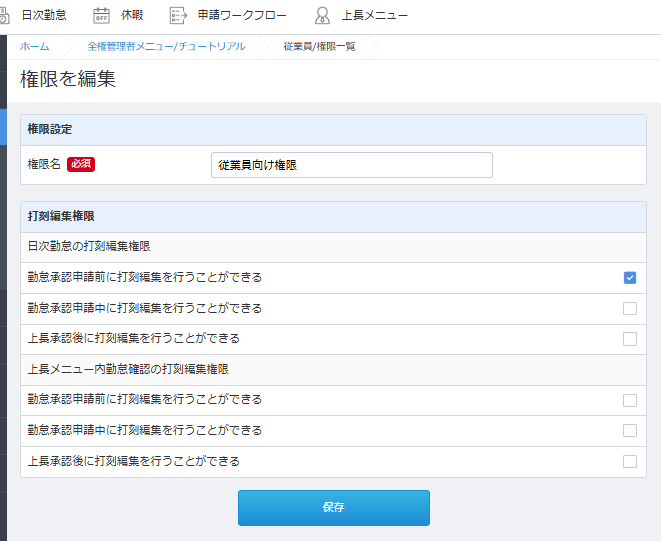Open 全権管理者メニュー/チュートリアル breadcrumb

point(166,46)
